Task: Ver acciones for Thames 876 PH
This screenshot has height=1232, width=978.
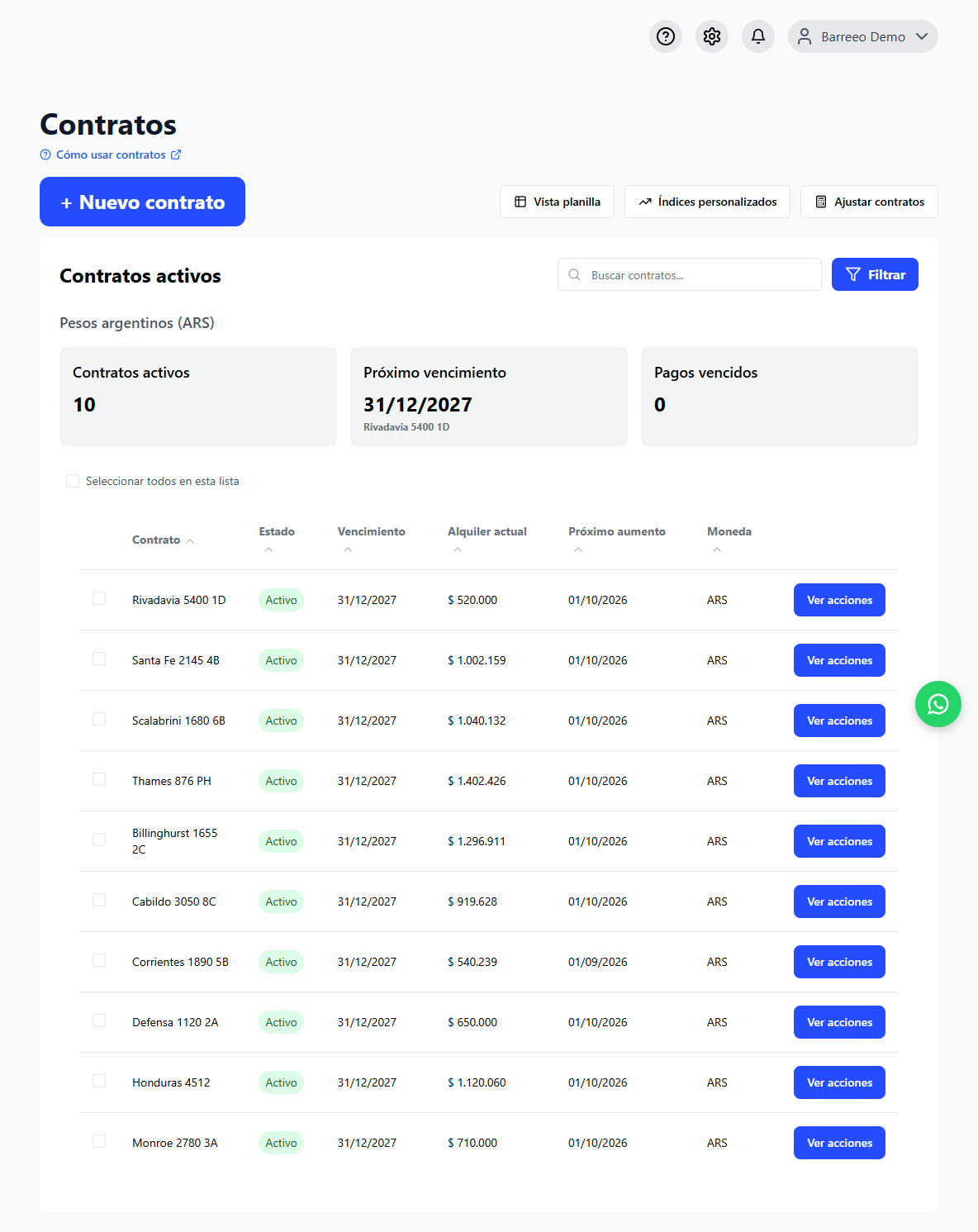Action: (839, 781)
